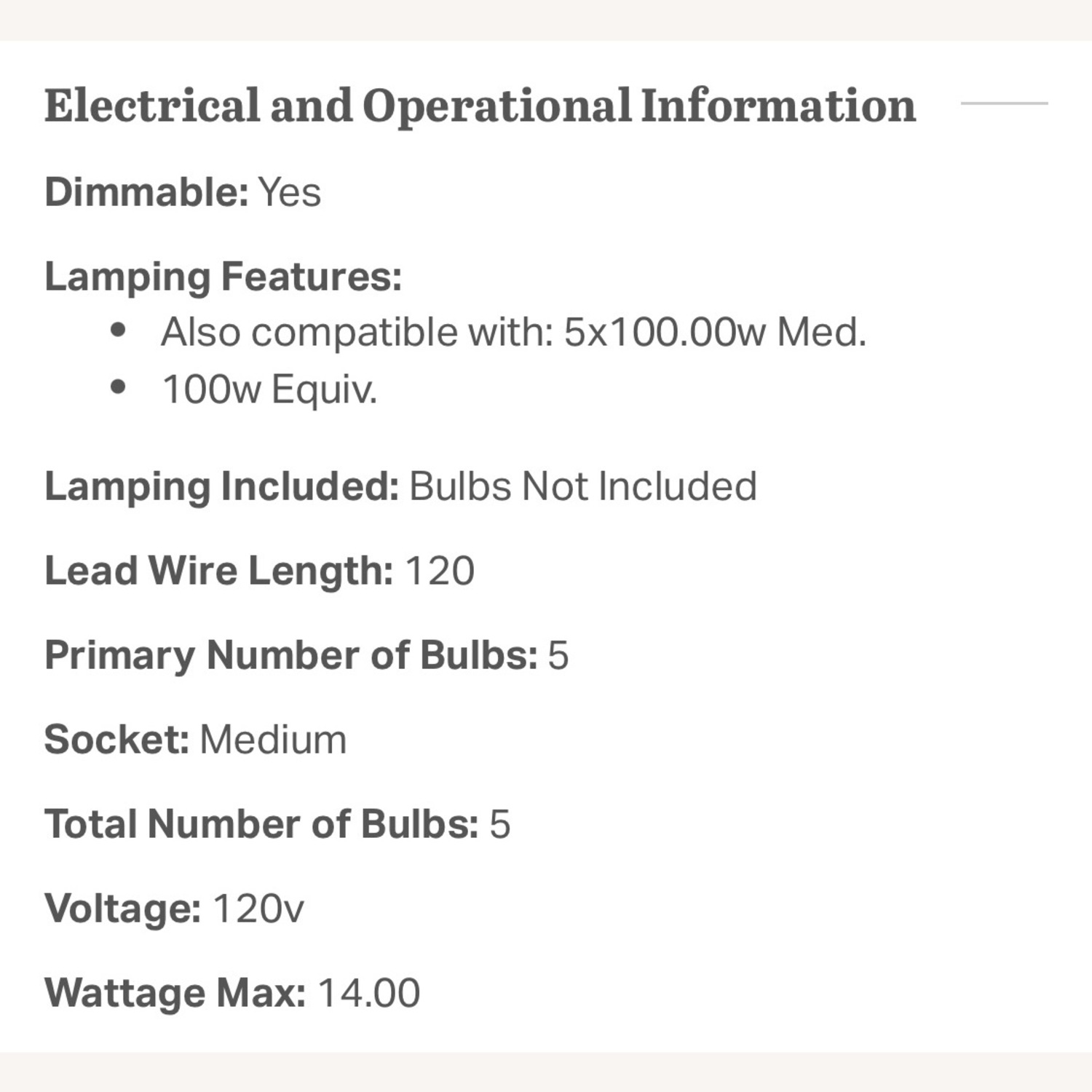Click the Total Number of Bulbs value 5
Viewport: 1092px width, 1092px height.
pyautogui.click(x=499, y=824)
